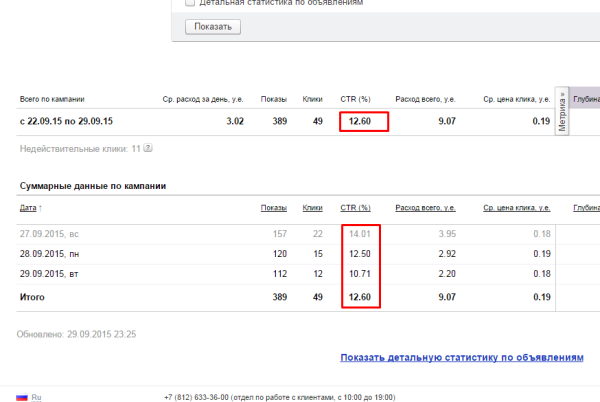The width and height of the screenshot is (600, 402).
Task: Click spend value 2.92 for 28.09
Action: tap(447, 254)
